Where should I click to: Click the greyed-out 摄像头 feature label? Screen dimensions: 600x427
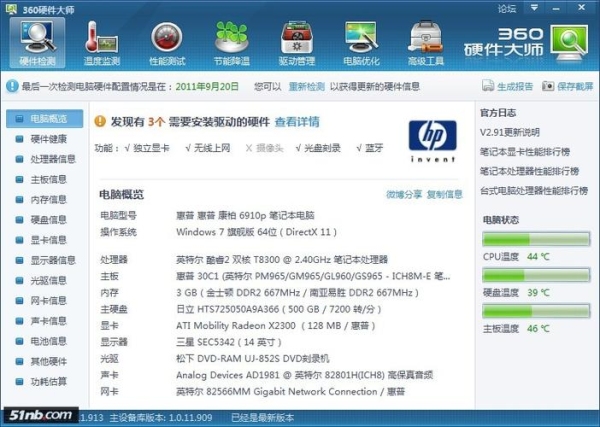point(269,148)
